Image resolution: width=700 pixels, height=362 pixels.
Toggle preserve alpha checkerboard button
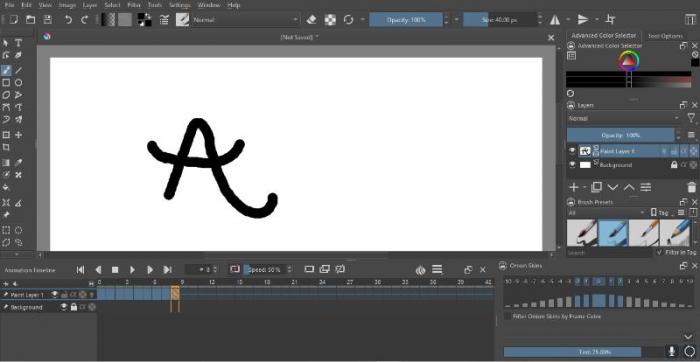click(330, 20)
